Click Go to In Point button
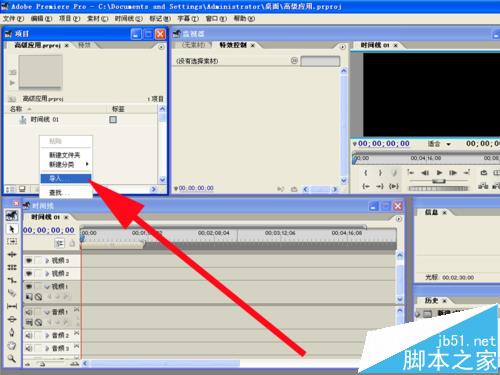The image size is (500, 375). (x=366, y=186)
